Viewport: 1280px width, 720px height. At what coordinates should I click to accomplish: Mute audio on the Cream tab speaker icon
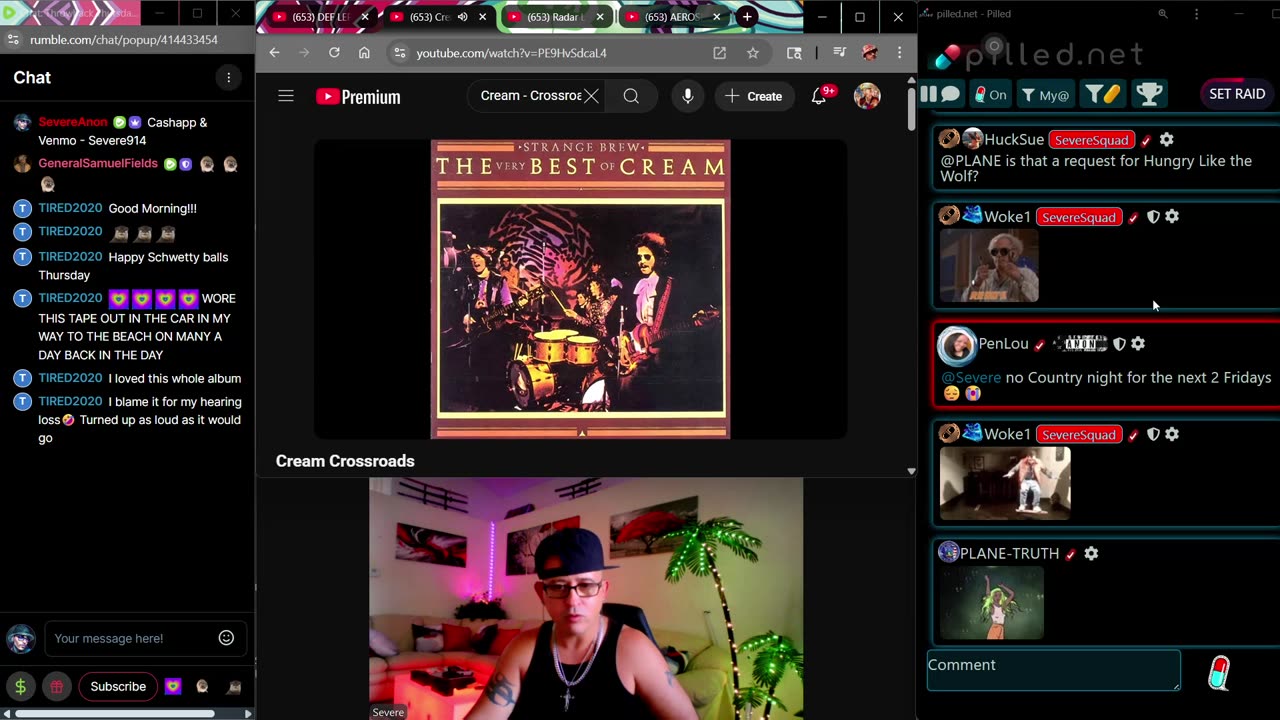click(x=462, y=17)
